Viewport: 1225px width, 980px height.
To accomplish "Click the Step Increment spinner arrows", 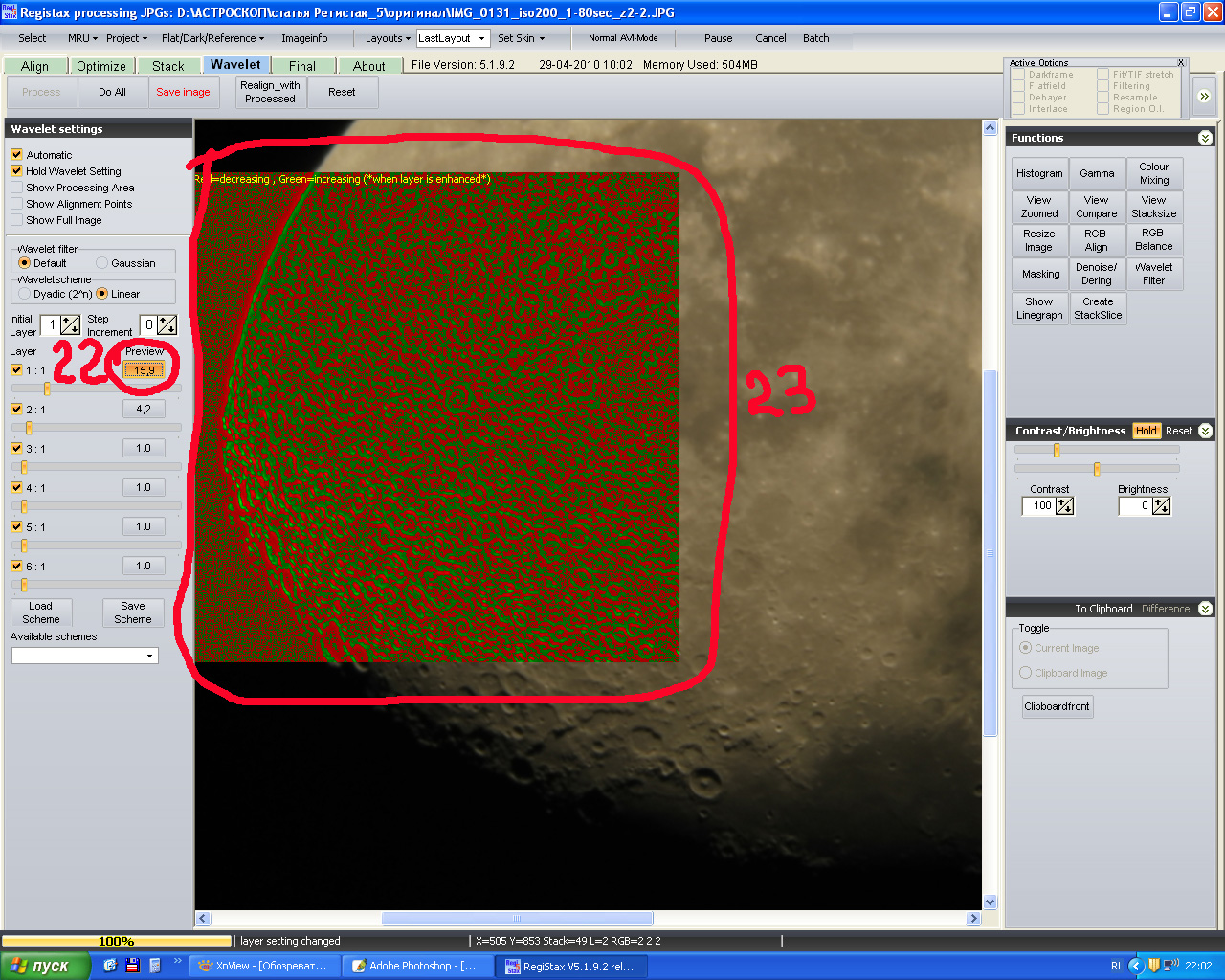I will (x=167, y=325).
